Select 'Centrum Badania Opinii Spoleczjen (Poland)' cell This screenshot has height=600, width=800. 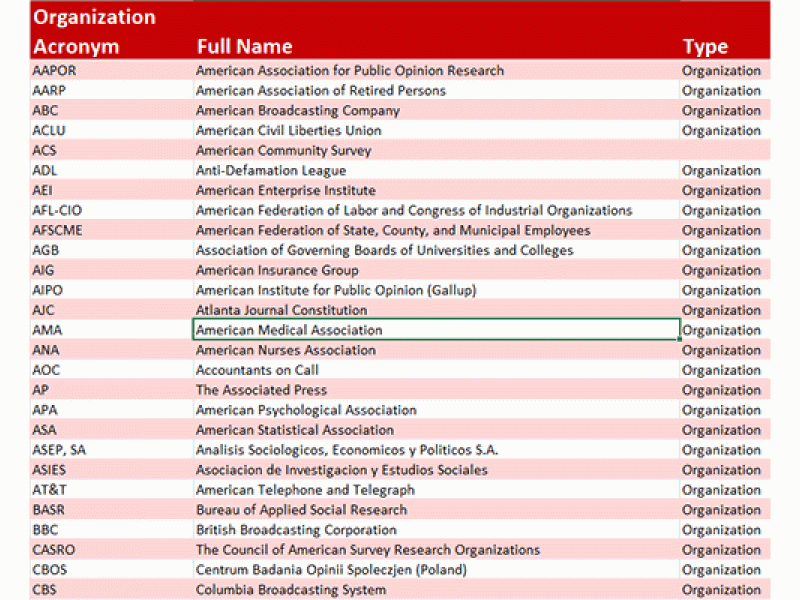436,569
